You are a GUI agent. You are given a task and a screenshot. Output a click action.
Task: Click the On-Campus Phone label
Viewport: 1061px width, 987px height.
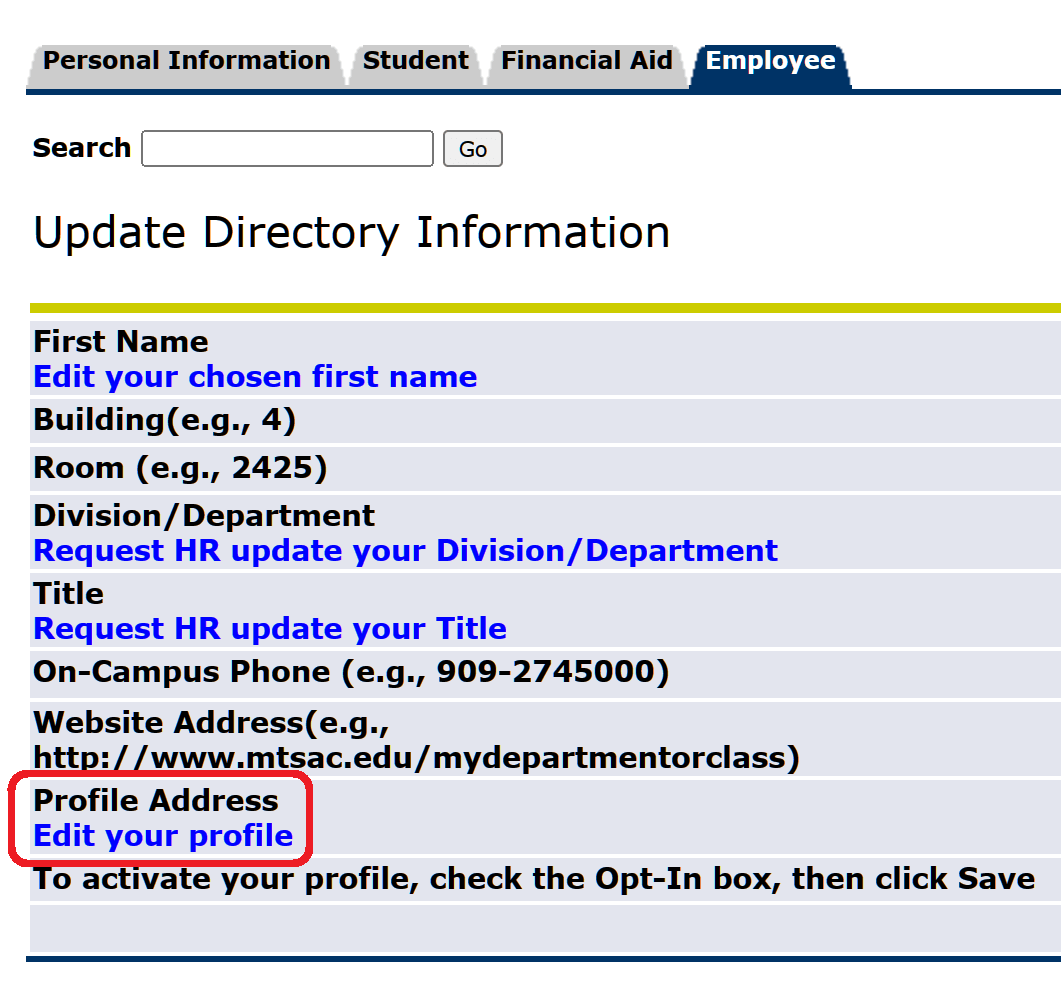pos(351,672)
